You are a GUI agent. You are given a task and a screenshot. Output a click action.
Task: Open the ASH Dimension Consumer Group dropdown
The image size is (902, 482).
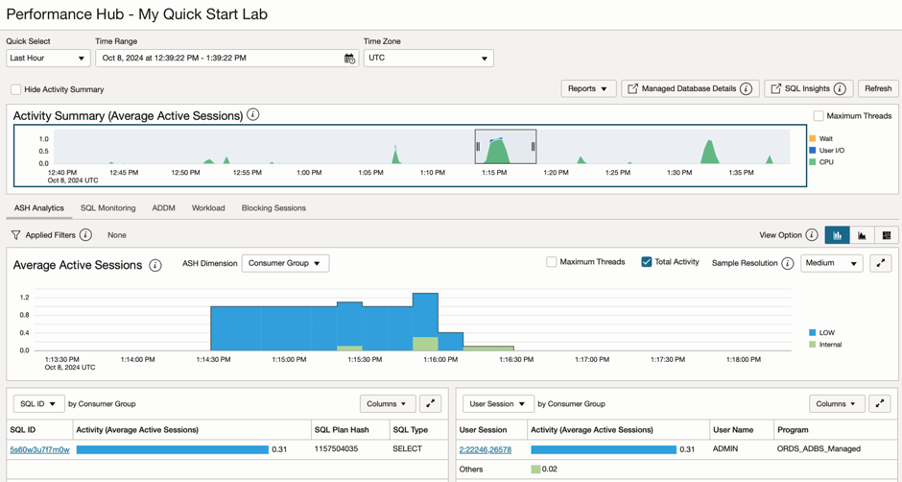285,263
